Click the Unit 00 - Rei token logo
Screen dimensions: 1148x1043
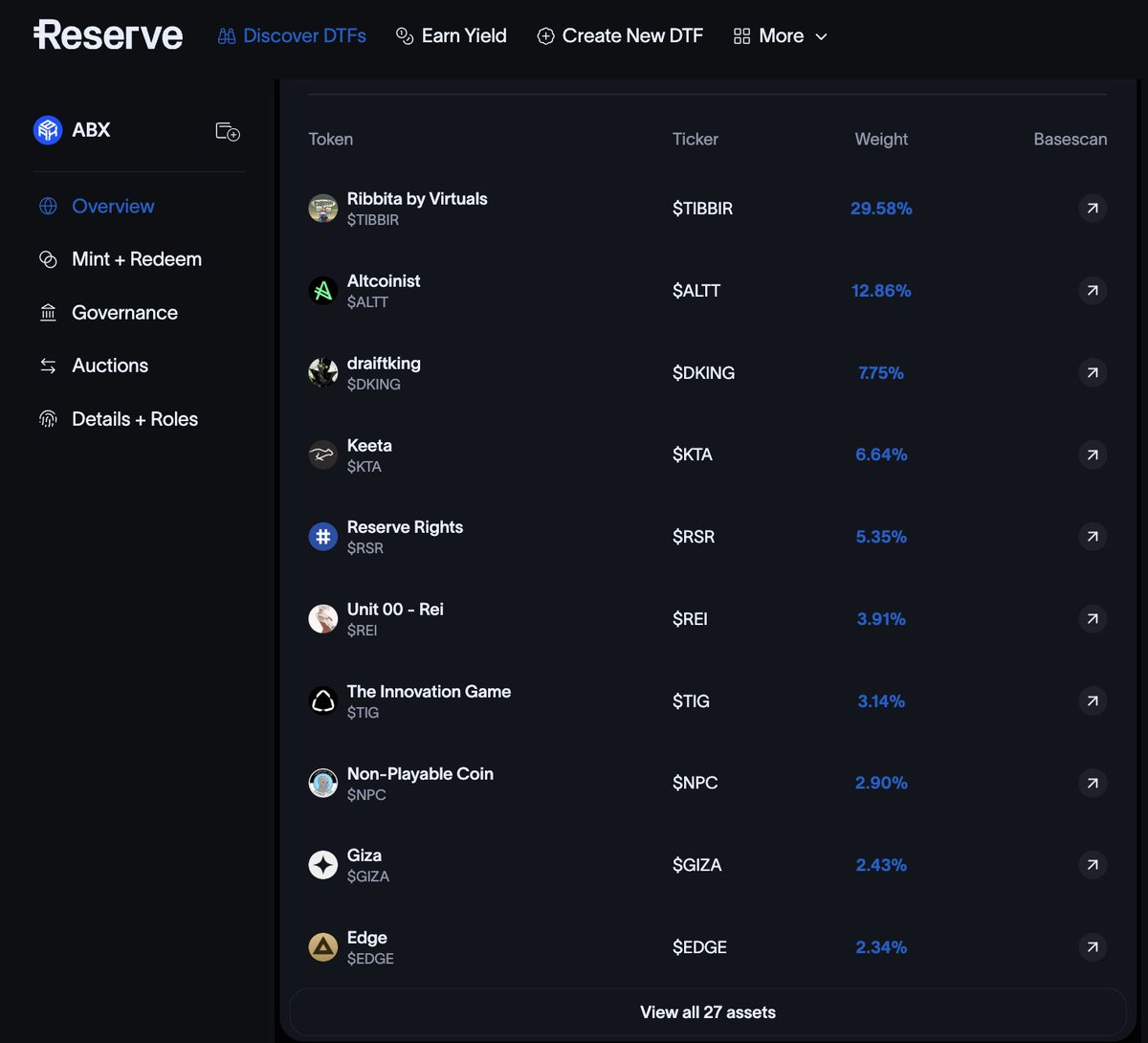[323, 619]
